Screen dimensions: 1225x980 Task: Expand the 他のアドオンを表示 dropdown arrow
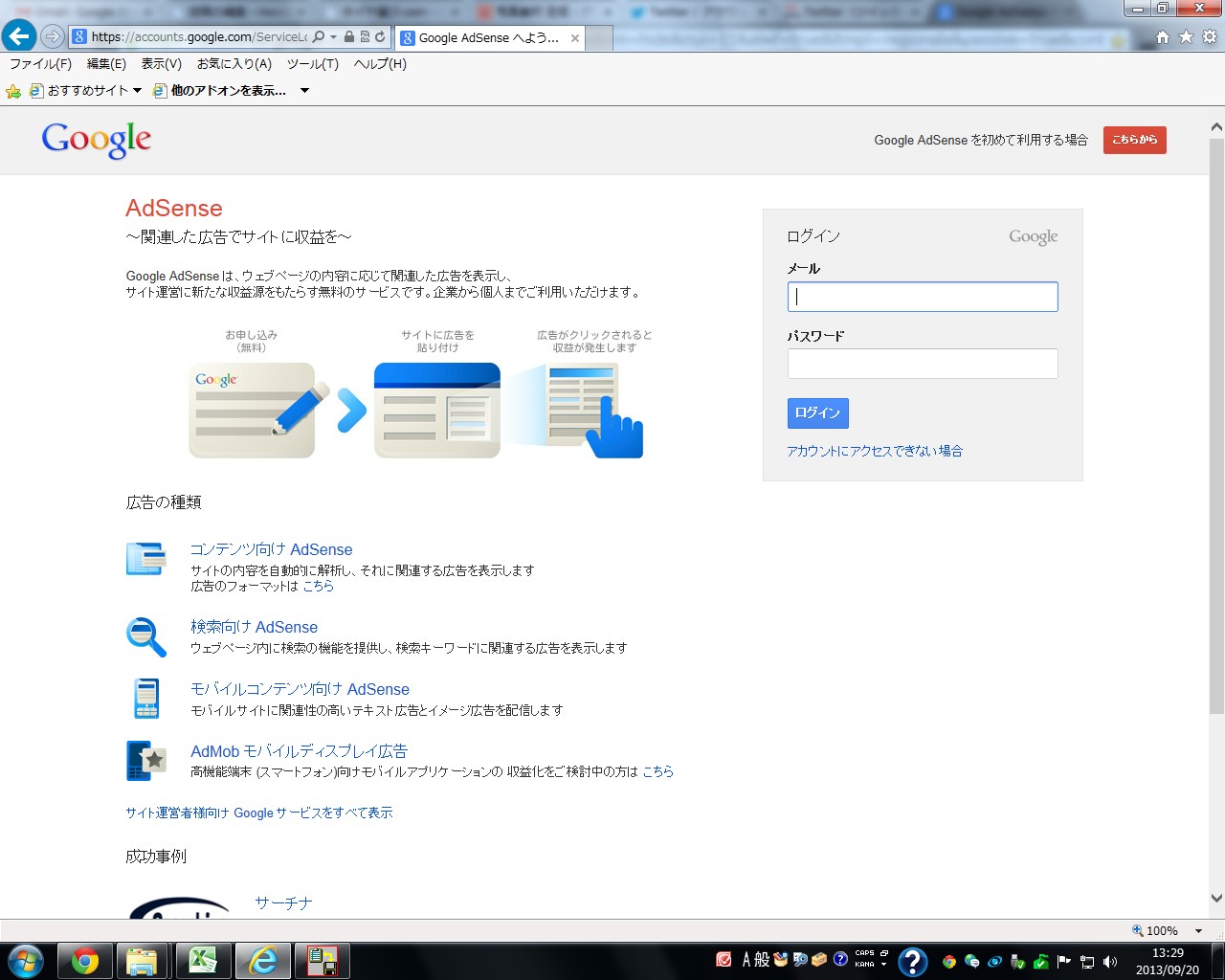(x=304, y=91)
